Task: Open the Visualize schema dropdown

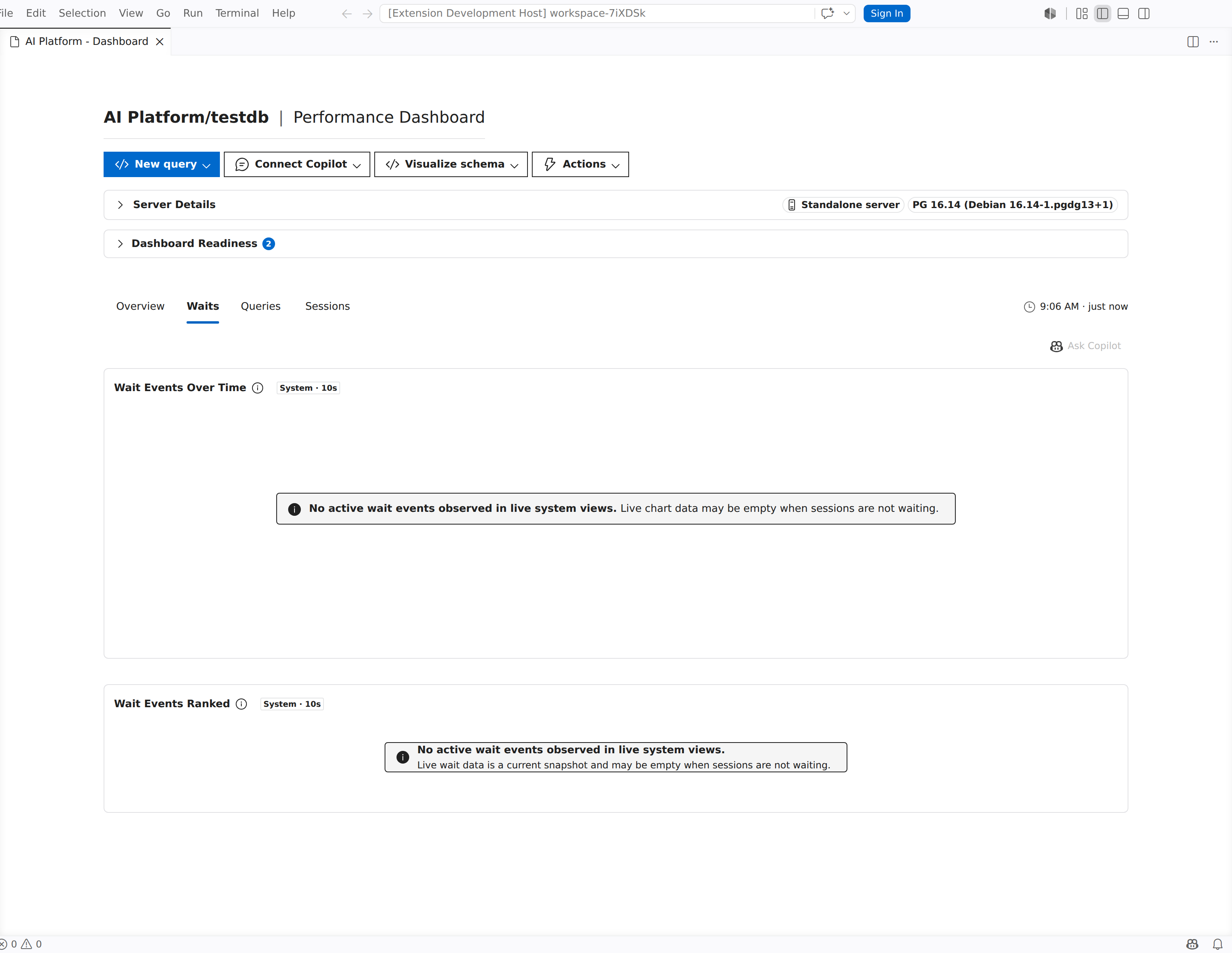Action: click(451, 164)
